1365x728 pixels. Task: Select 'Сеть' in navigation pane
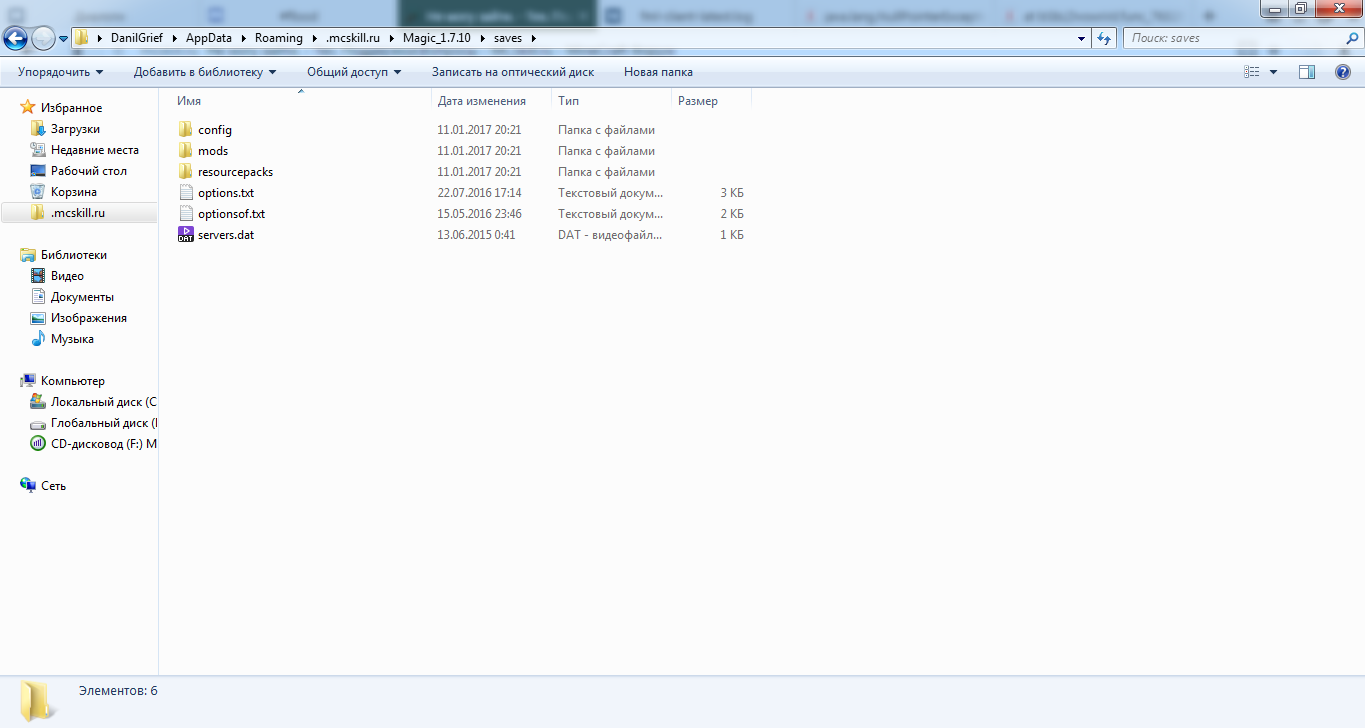(53, 486)
